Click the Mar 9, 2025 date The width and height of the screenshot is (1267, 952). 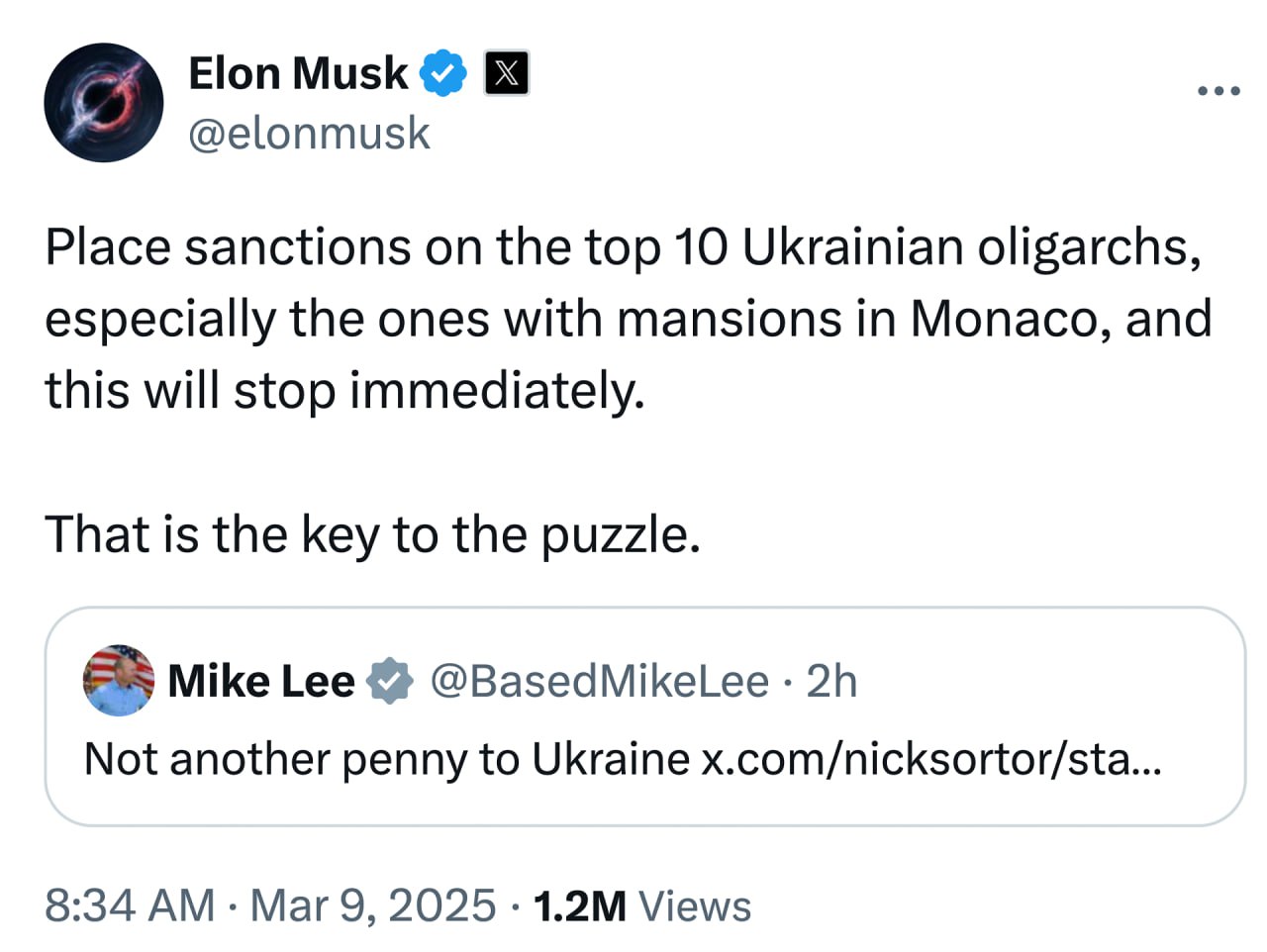click(x=372, y=905)
